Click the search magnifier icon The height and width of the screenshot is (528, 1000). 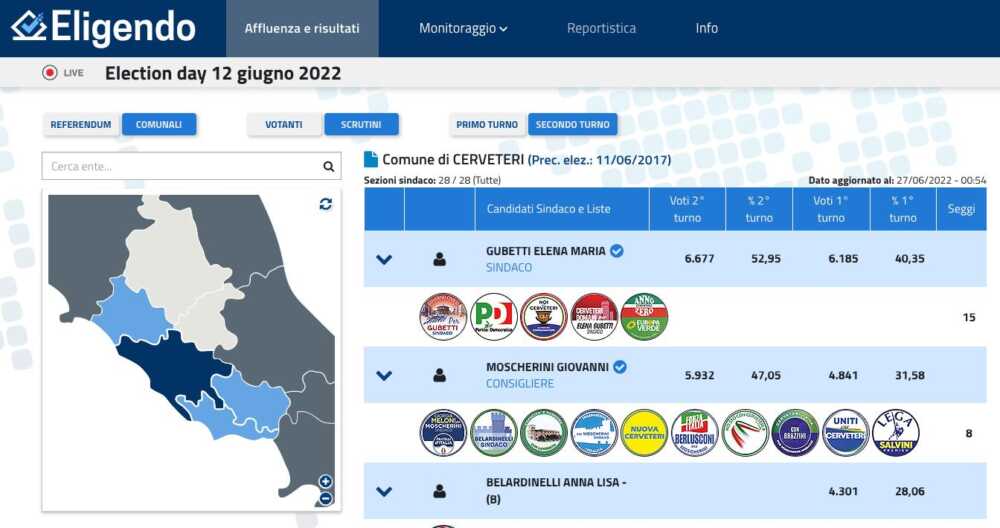click(328, 166)
